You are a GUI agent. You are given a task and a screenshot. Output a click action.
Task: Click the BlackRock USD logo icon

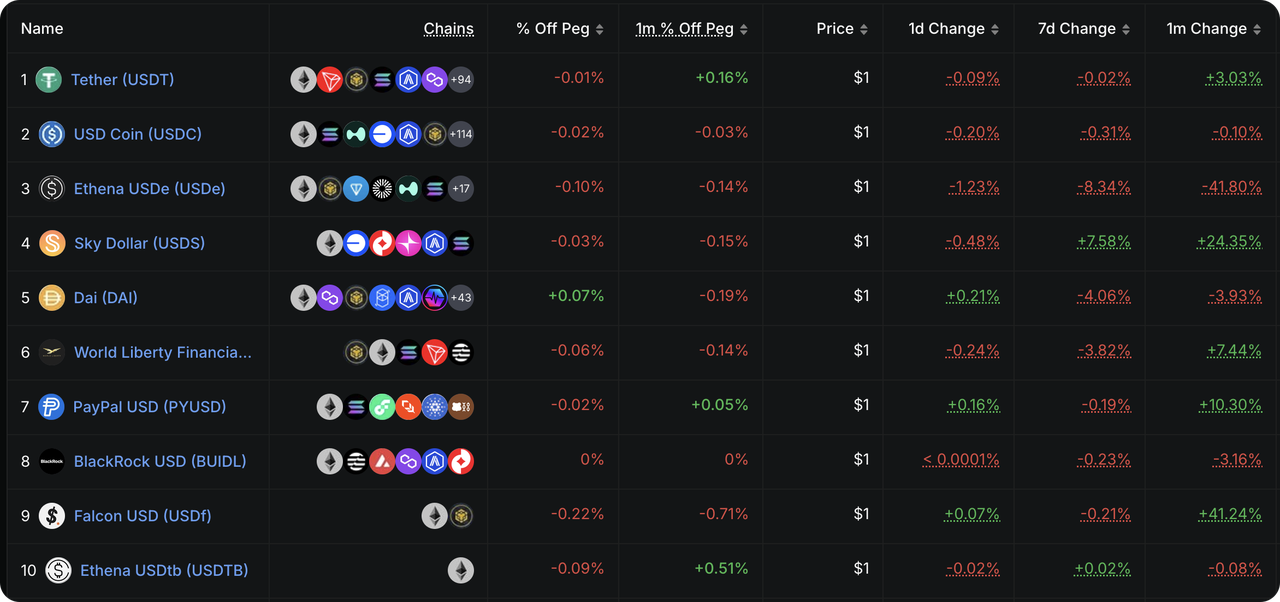point(52,462)
